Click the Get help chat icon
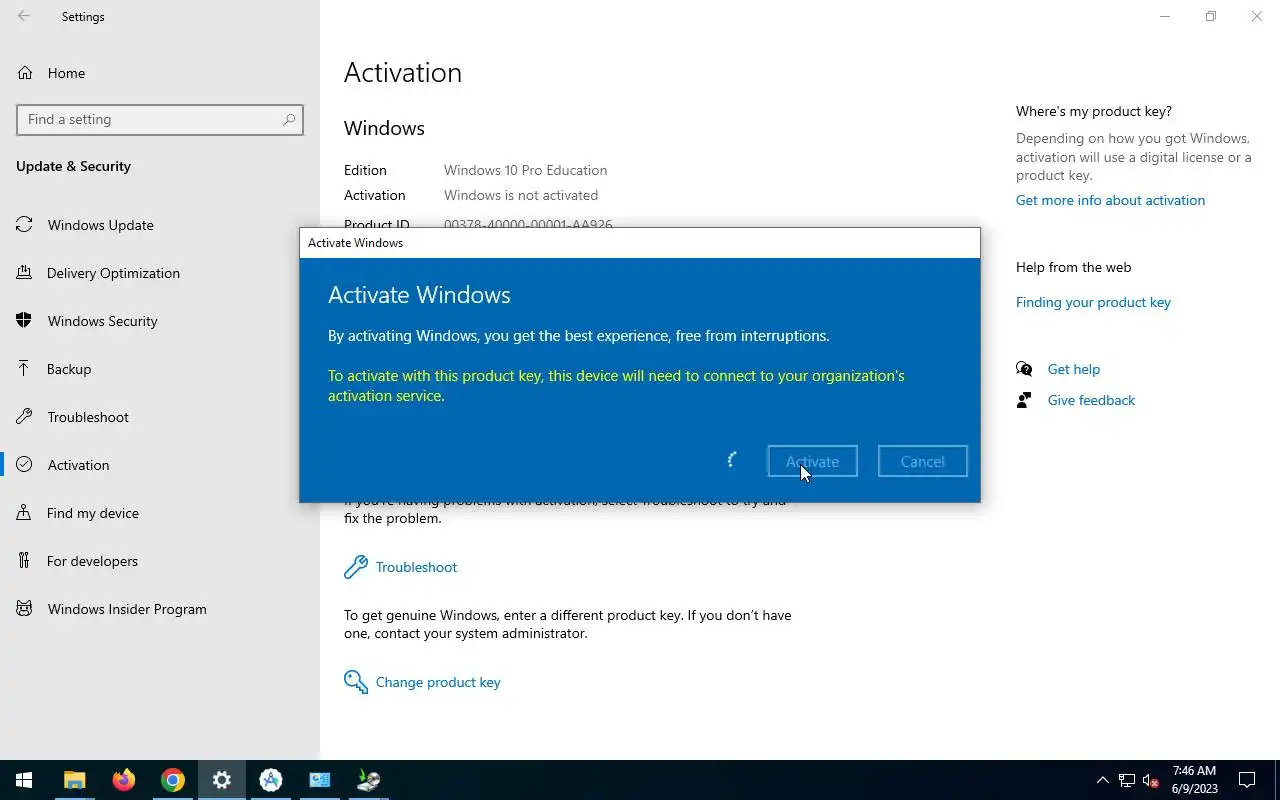The height and width of the screenshot is (800, 1280). click(1024, 369)
